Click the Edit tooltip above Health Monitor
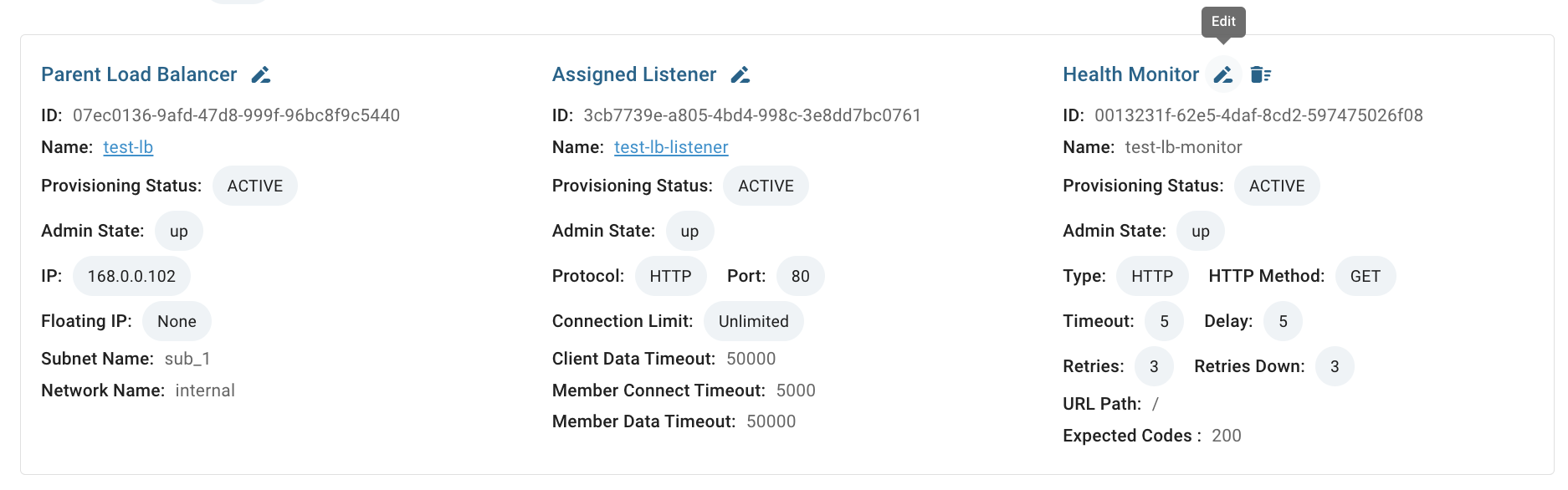The height and width of the screenshot is (490, 1568). pos(1223,22)
